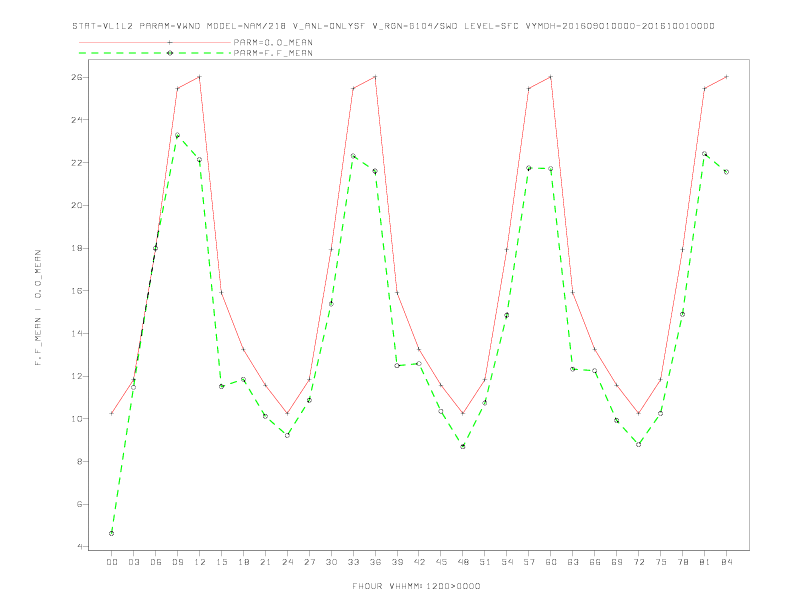Screen dimensions: 792x612
Task: Click x-axis tick label 03
Action: click(133, 562)
